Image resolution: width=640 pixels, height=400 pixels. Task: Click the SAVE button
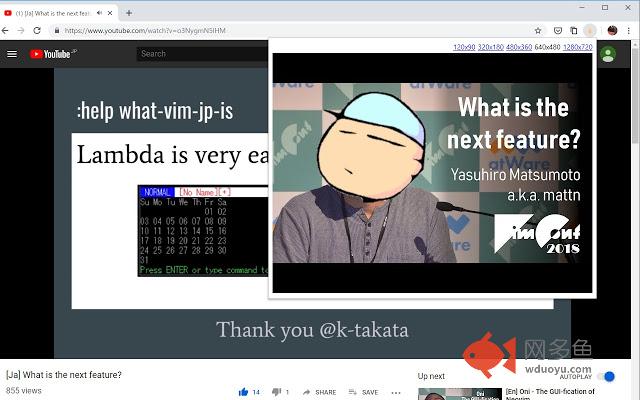pos(363,392)
